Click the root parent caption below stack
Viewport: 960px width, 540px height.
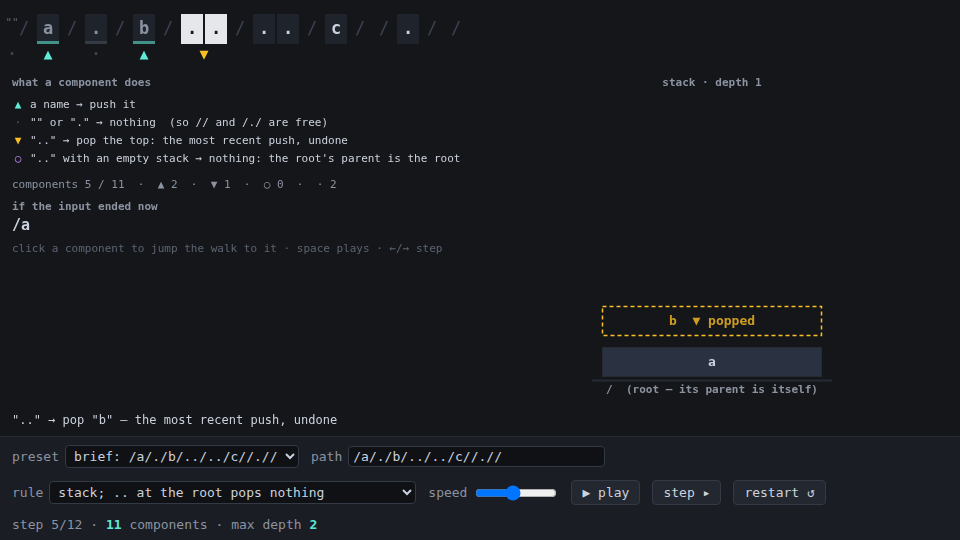711,389
